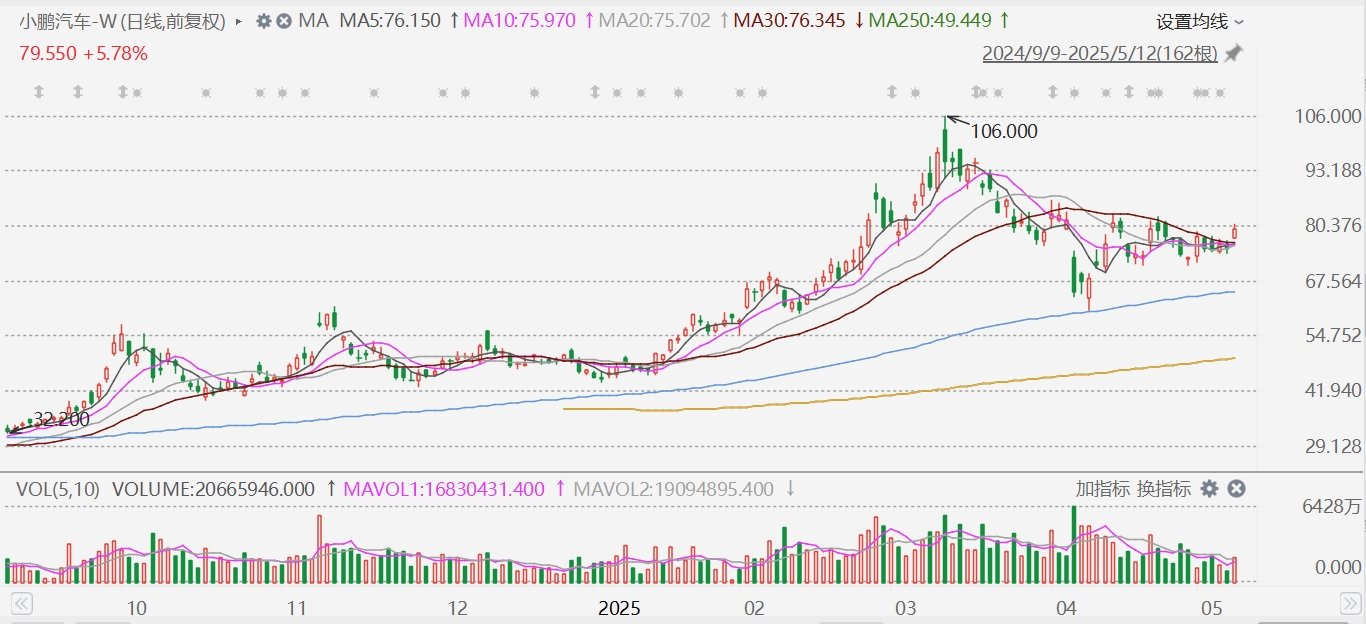This screenshot has width=1366, height=624.
Task: Click the 0.000 volume axis label
Action: coord(1337,567)
